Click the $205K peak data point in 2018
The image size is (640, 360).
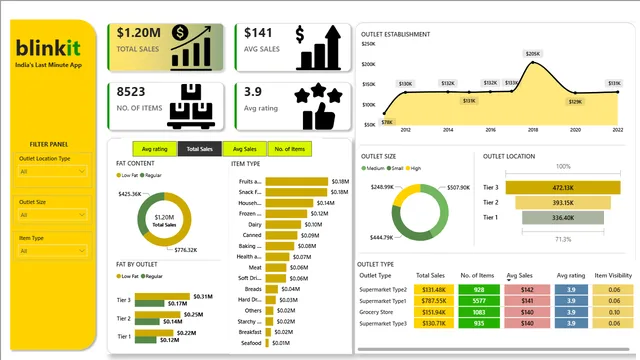(533, 62)
